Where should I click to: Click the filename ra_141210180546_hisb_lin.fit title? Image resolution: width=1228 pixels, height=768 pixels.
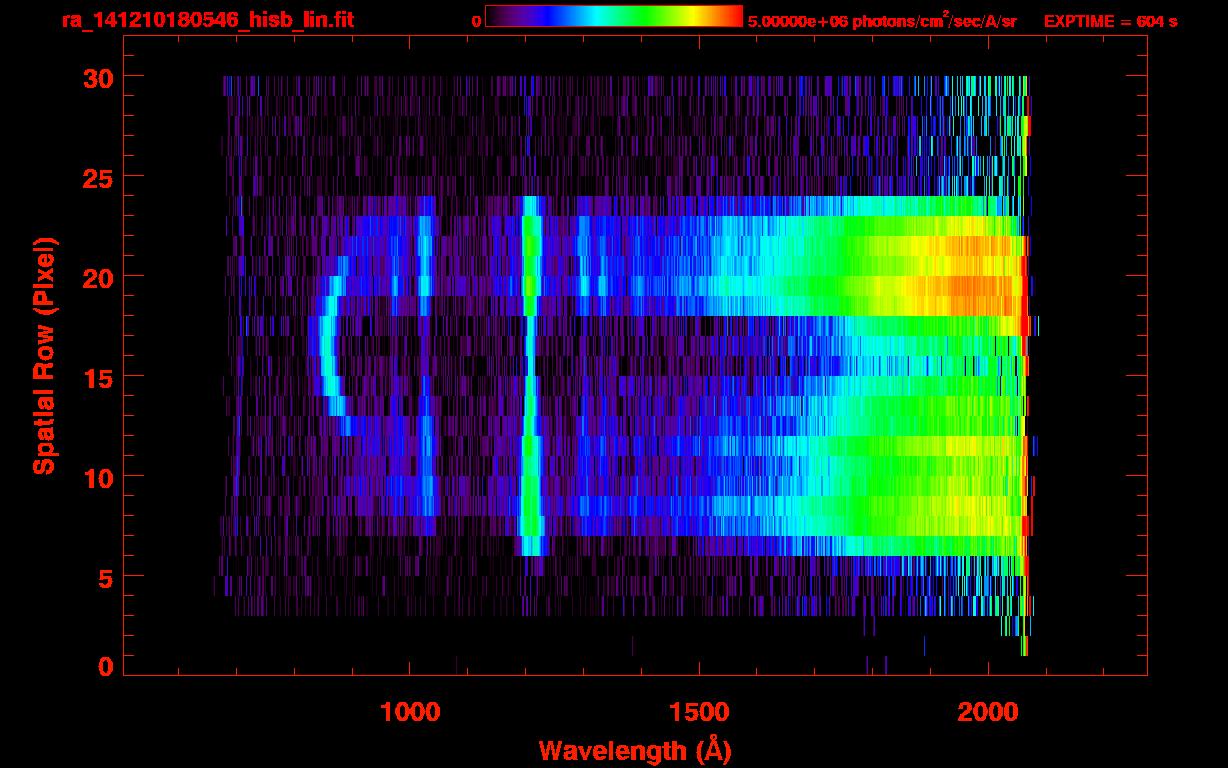click(x=207, y=19)
